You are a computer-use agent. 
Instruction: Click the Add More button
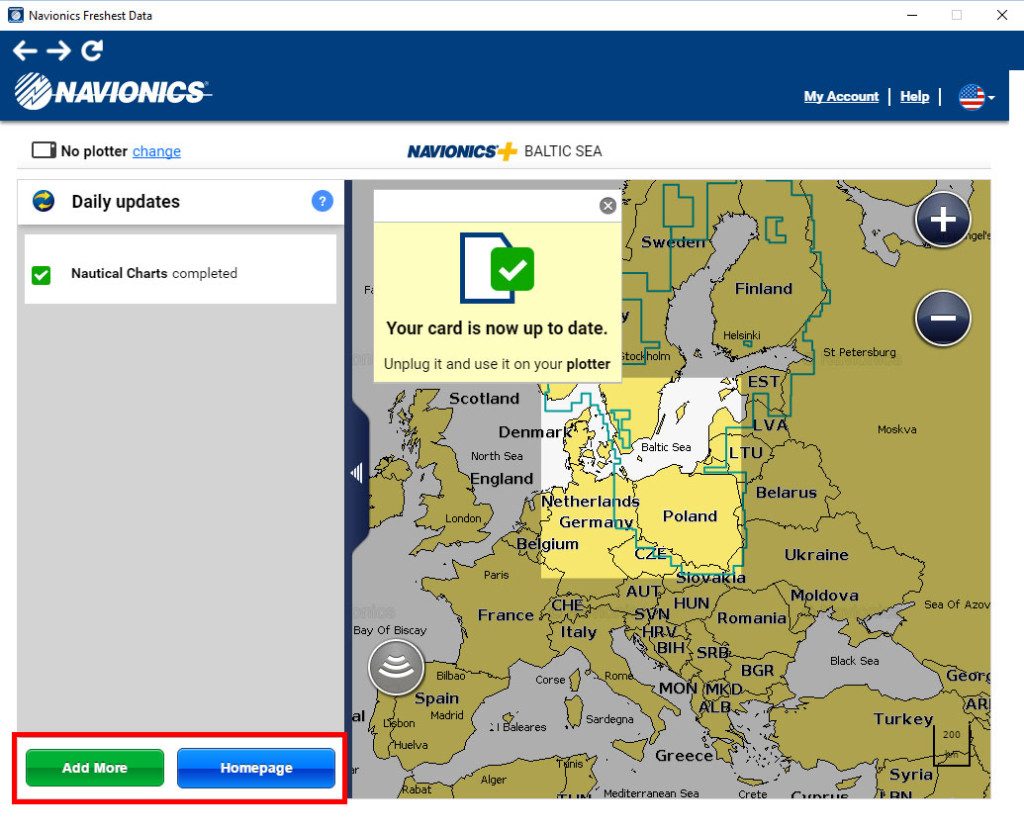click(x=95, y=767)
